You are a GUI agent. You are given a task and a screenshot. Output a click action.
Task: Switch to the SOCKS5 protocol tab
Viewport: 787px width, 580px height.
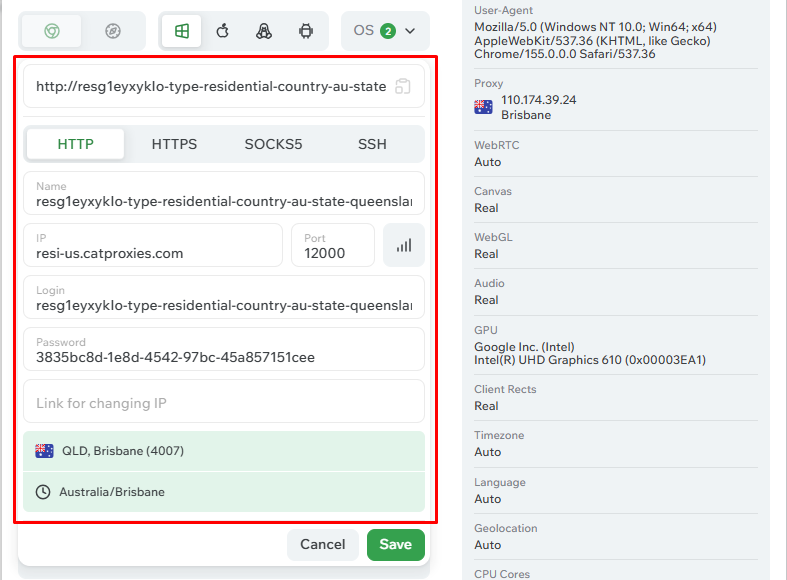[273, 144]
